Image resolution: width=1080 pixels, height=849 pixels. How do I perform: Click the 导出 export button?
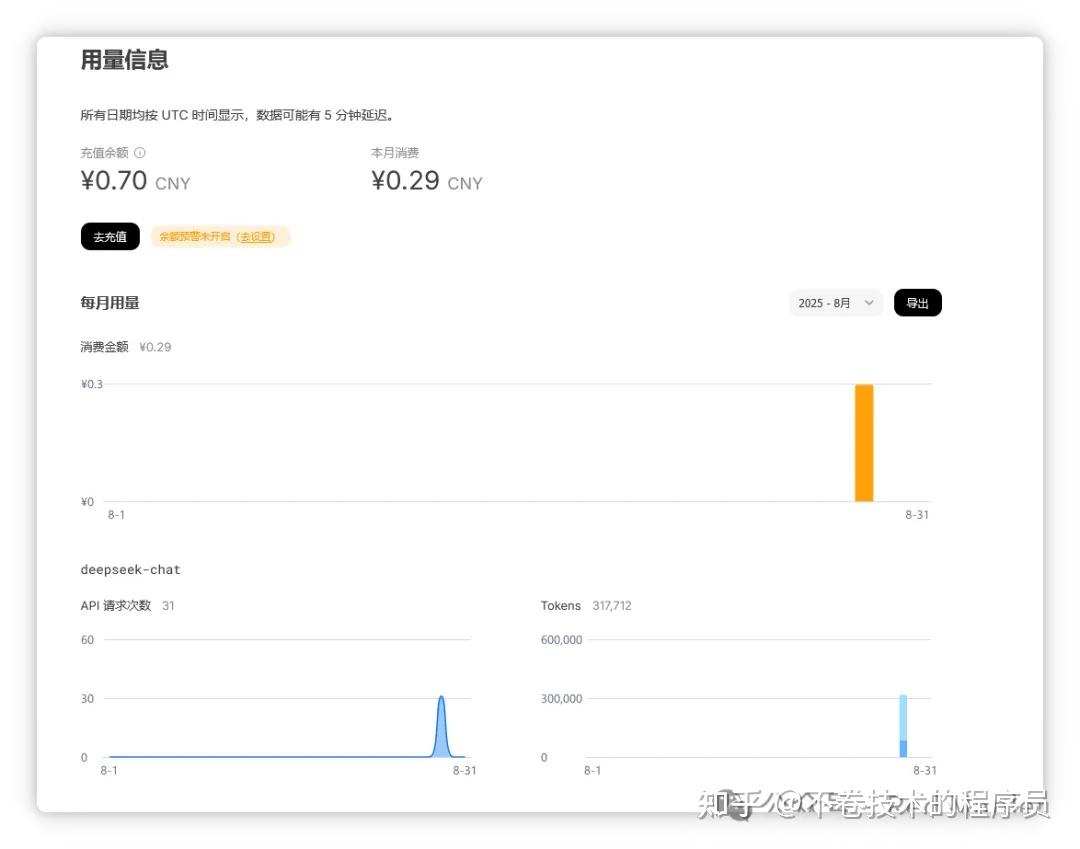(917, 303)
